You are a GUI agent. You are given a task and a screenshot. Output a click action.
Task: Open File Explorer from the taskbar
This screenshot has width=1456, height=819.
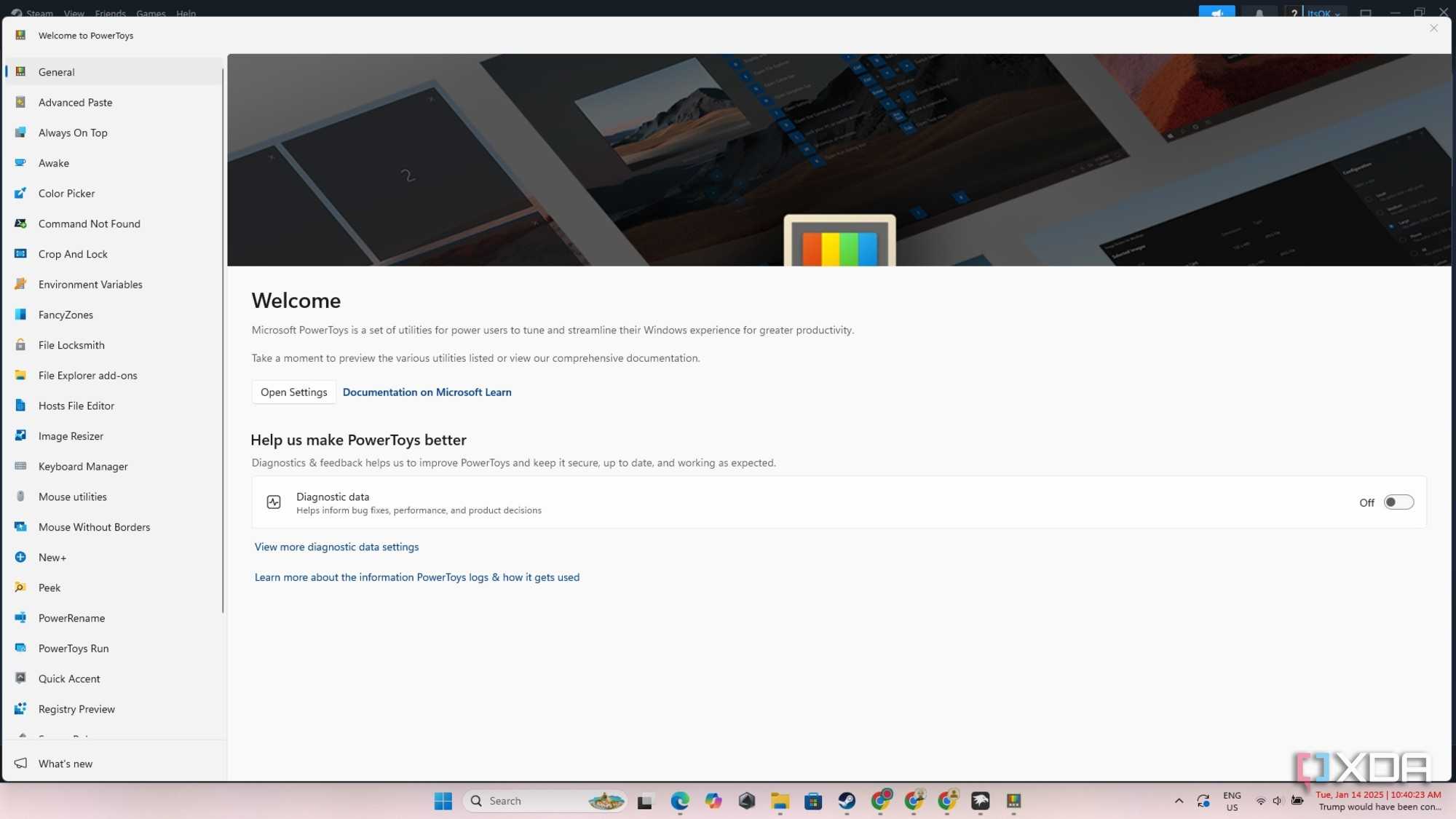click(780, 801)
